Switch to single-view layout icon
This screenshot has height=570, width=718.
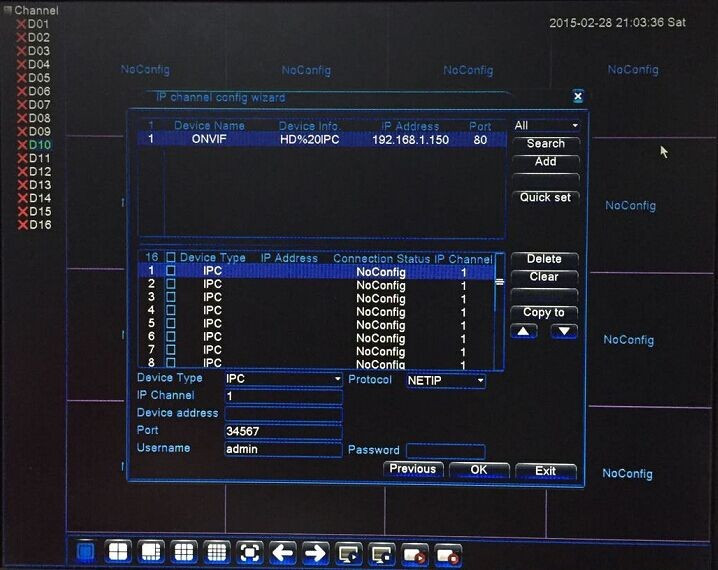coord(86,552)
